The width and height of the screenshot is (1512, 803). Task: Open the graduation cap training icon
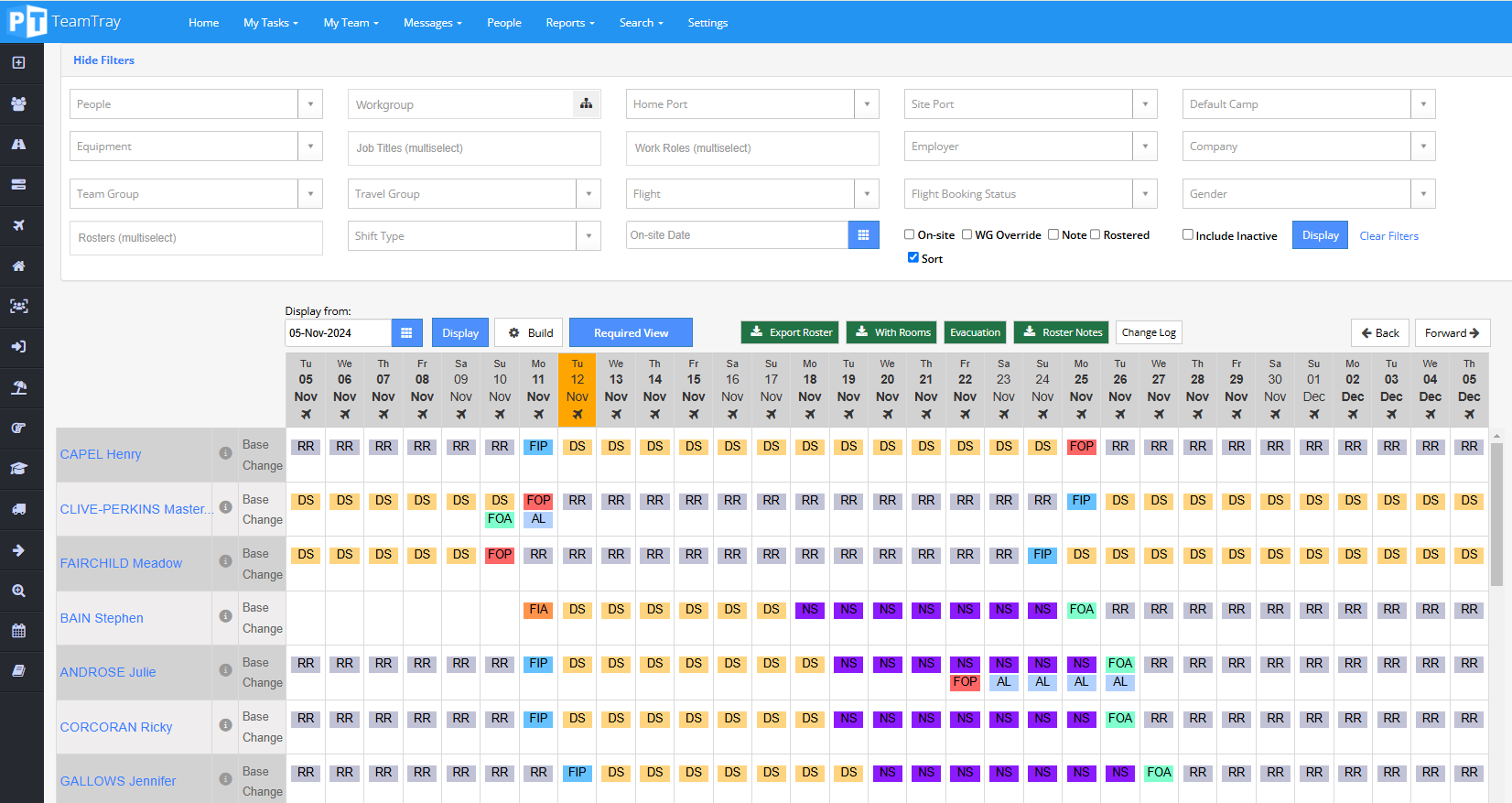tap(18, 469)
